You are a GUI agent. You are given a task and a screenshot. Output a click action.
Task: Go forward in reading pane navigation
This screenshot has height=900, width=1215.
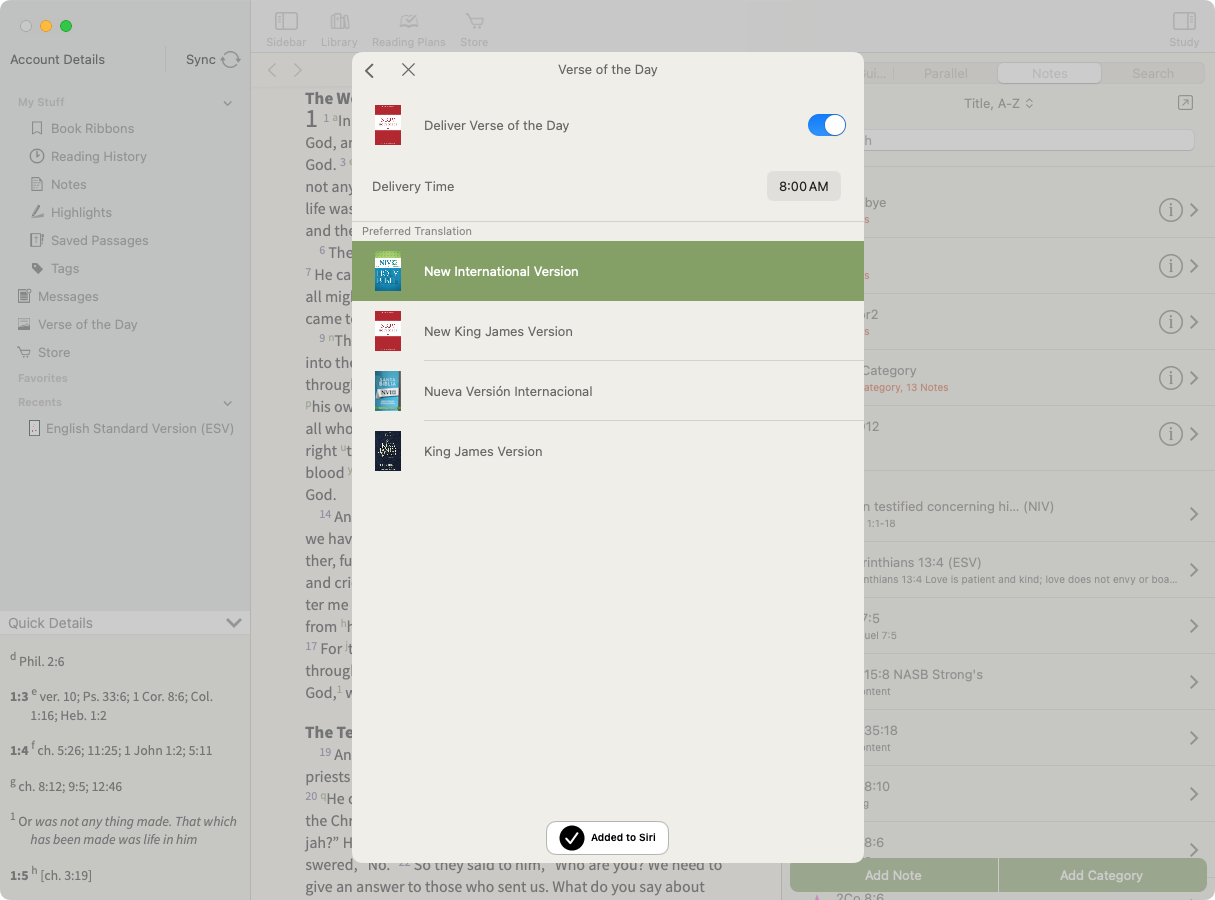[x=297, y=70]
